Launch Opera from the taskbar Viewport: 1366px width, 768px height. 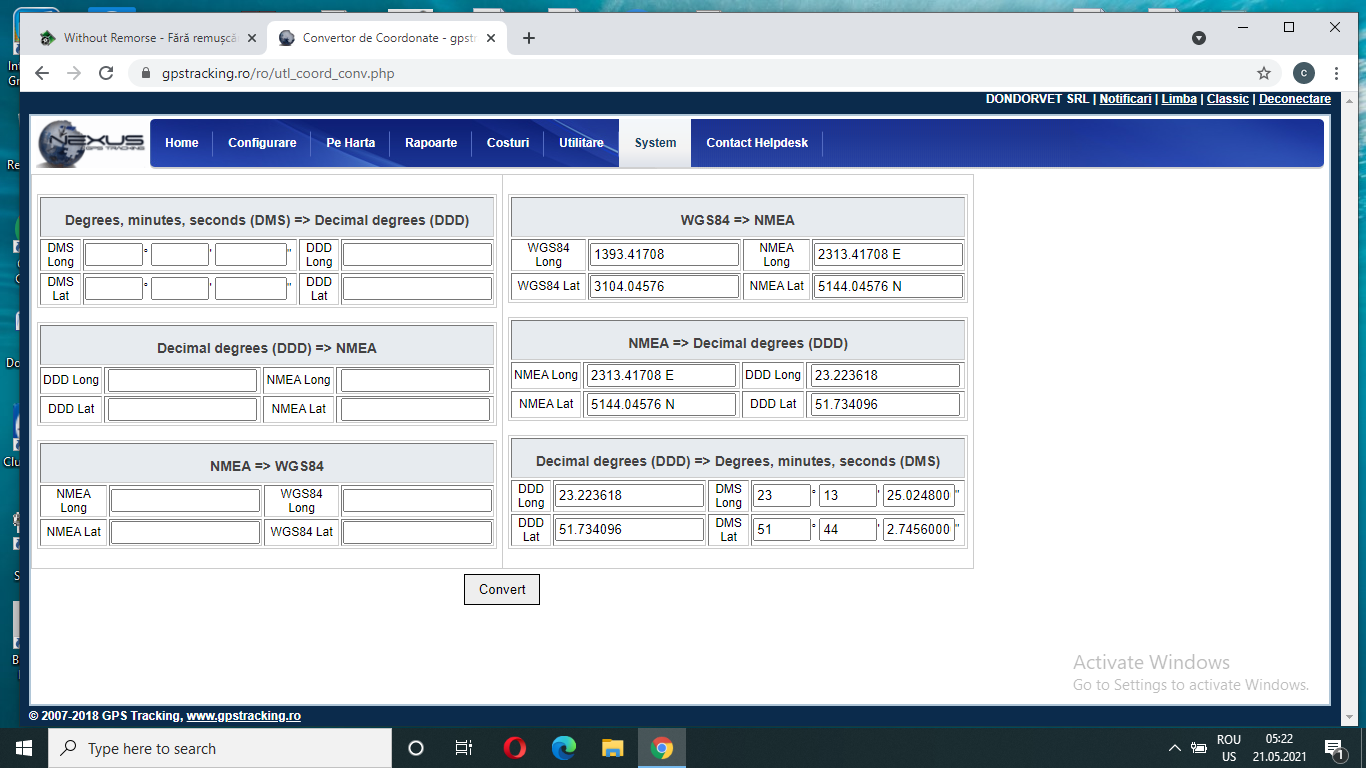pos(514,748)
